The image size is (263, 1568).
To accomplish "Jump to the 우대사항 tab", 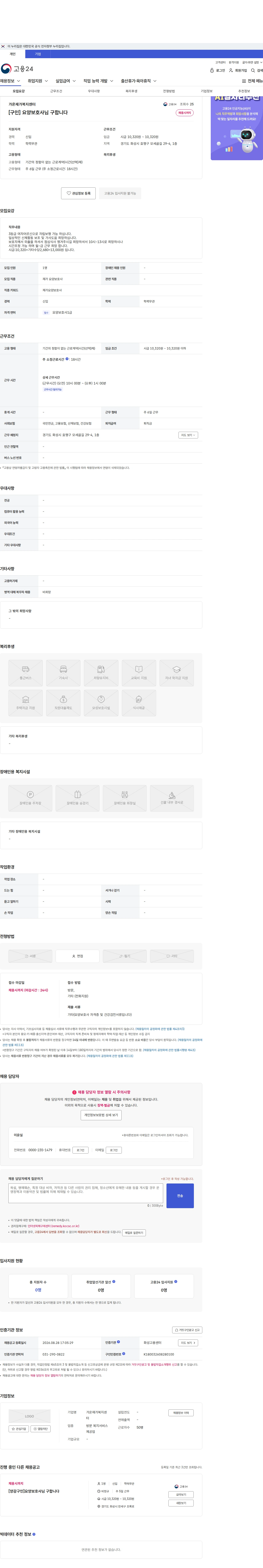I will [94, 91].
